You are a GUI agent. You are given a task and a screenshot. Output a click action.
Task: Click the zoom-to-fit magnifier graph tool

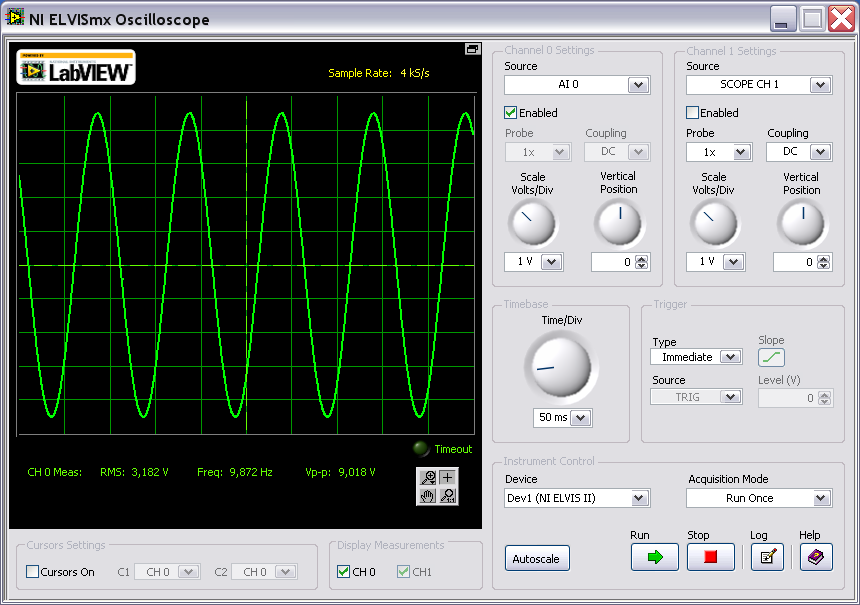coord(448,496)
